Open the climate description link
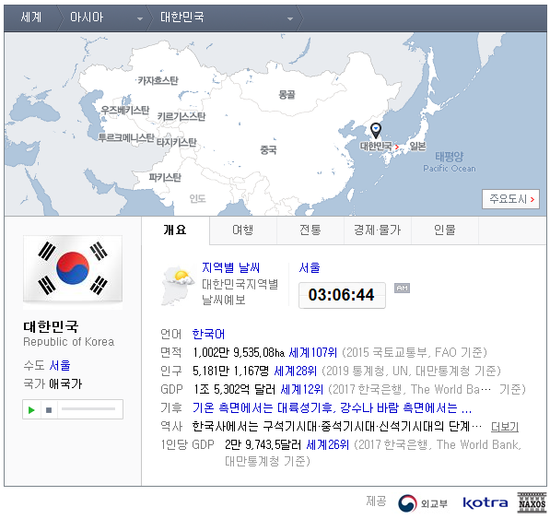The width and height of the screenshot is (550, 519). [x=332, y=408]
